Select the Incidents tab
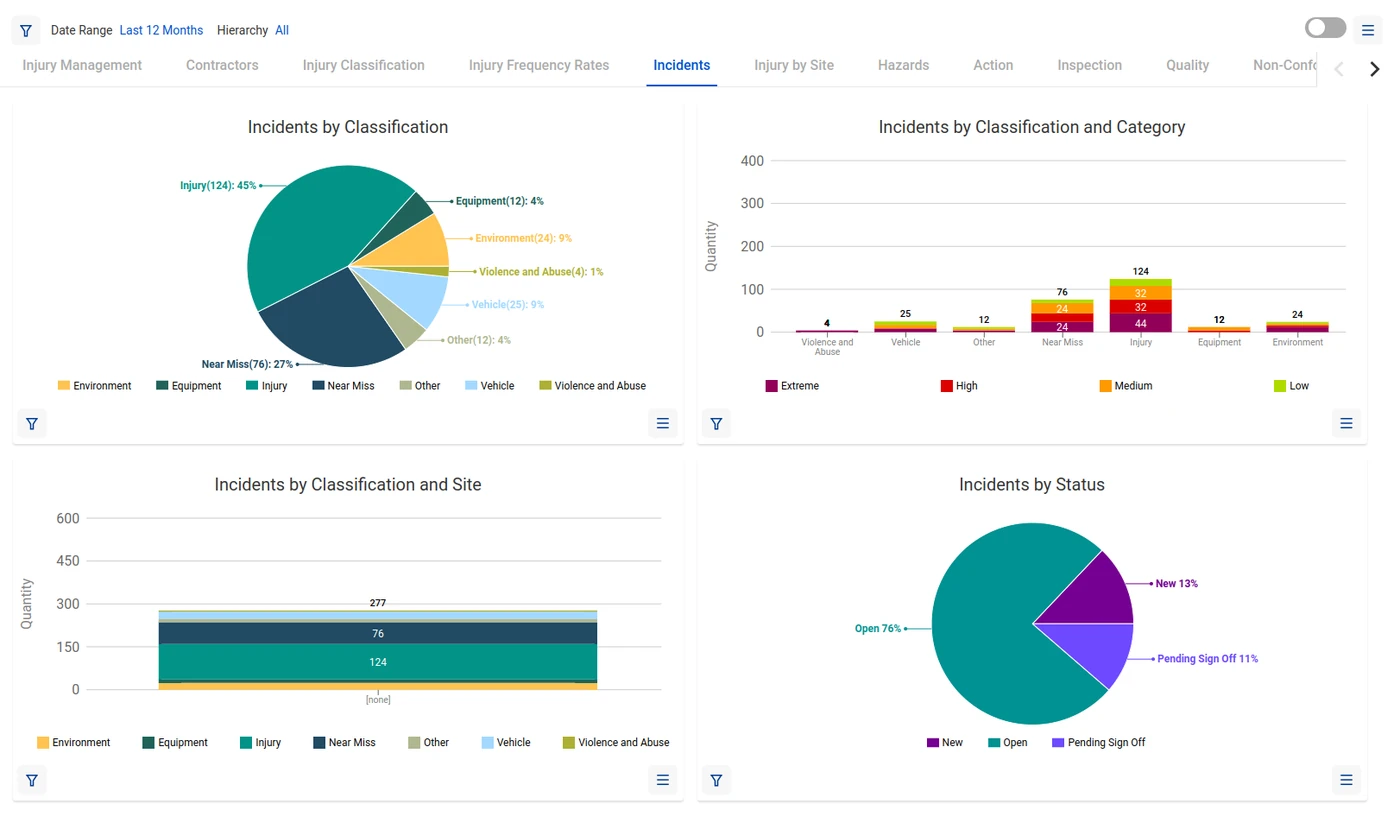The image size is (1400, 823). coord(682,65)
